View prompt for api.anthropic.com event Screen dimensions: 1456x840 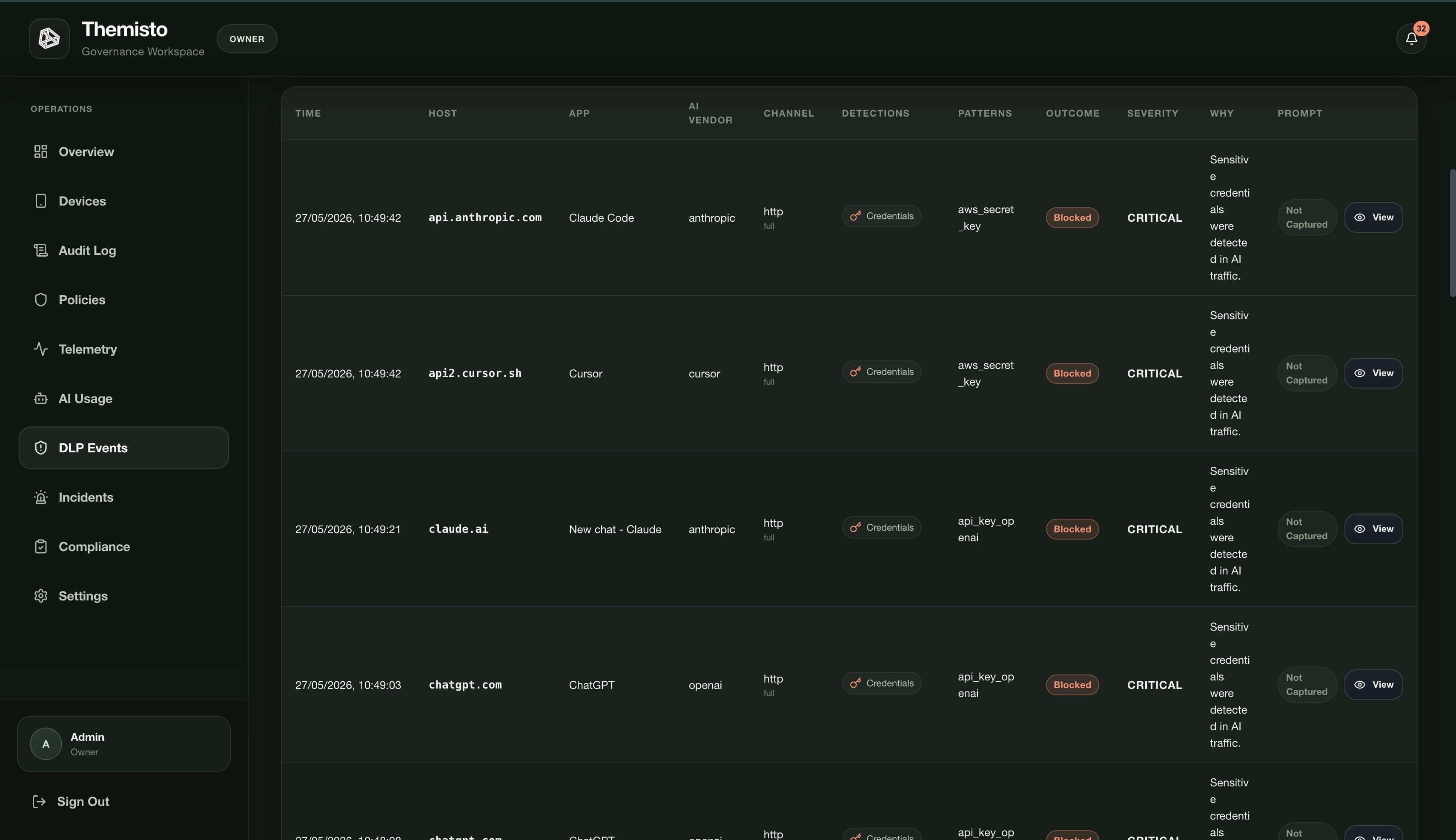(1373, 217)
